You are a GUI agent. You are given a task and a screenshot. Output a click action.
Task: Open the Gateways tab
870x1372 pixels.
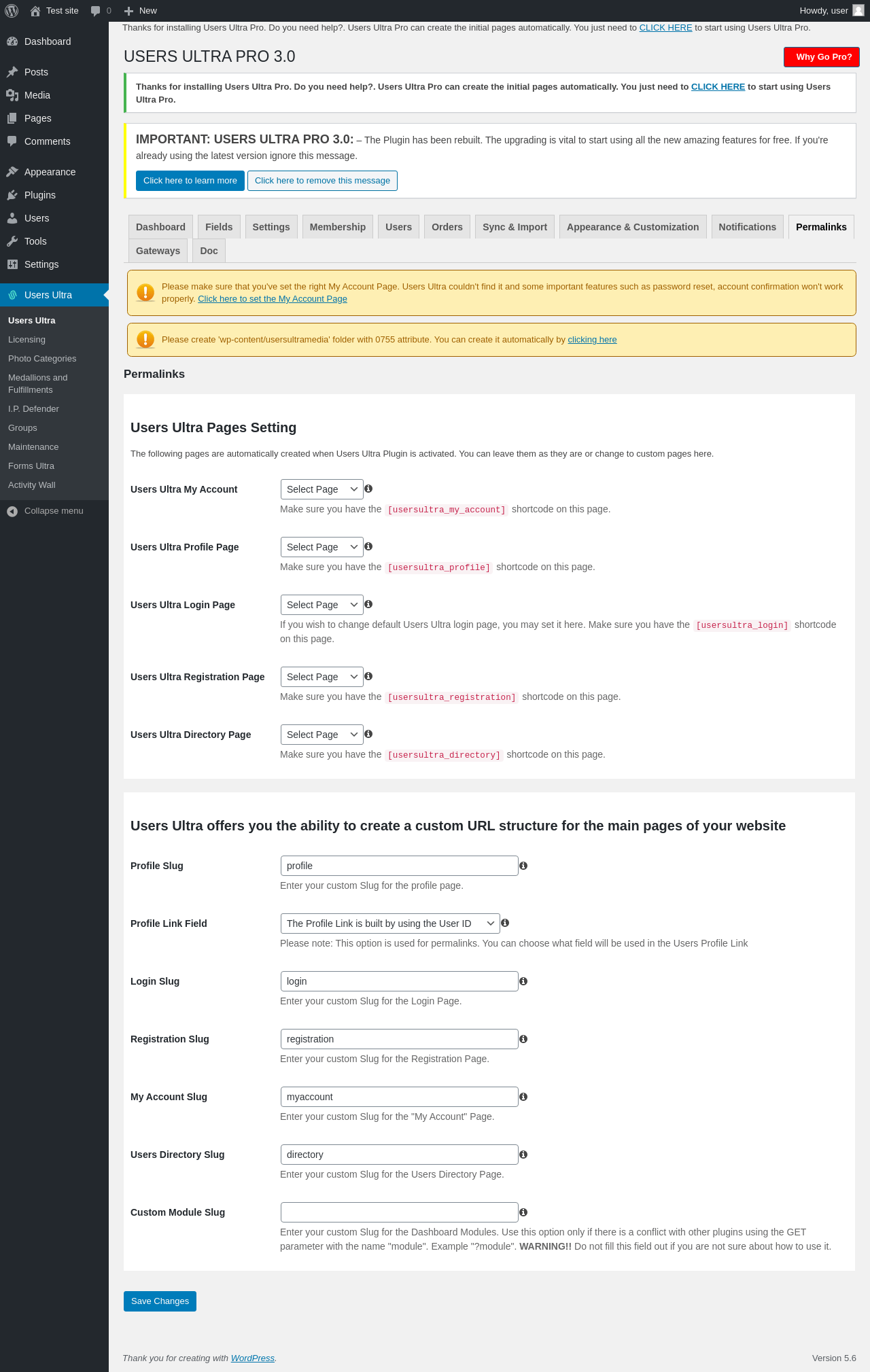158,251
